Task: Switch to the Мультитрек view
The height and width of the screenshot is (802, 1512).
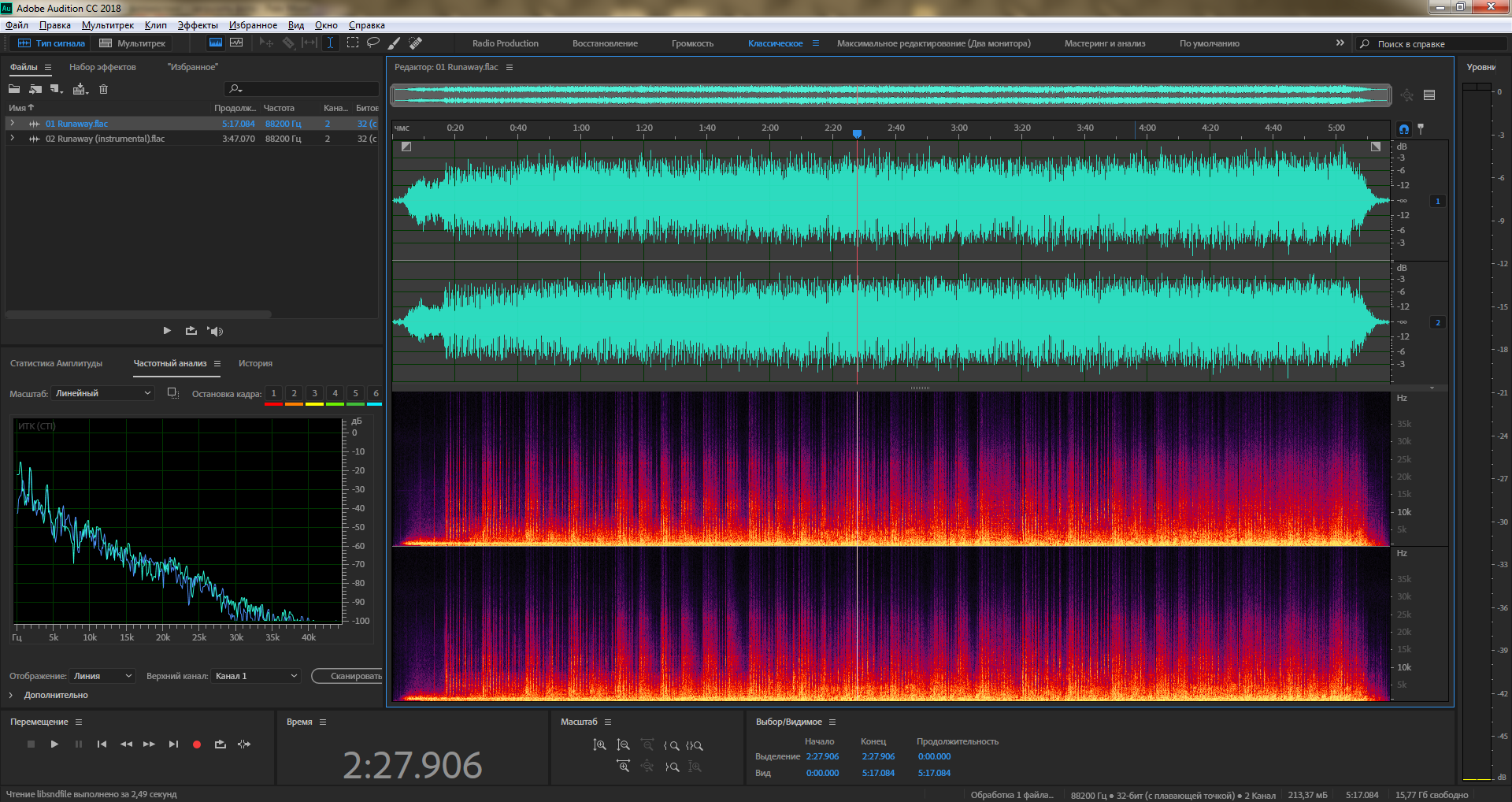Action: (132, 43)
